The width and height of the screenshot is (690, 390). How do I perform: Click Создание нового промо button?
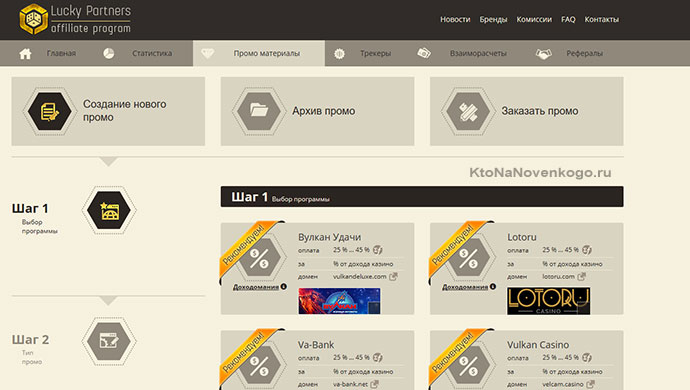tap(108, 111)
